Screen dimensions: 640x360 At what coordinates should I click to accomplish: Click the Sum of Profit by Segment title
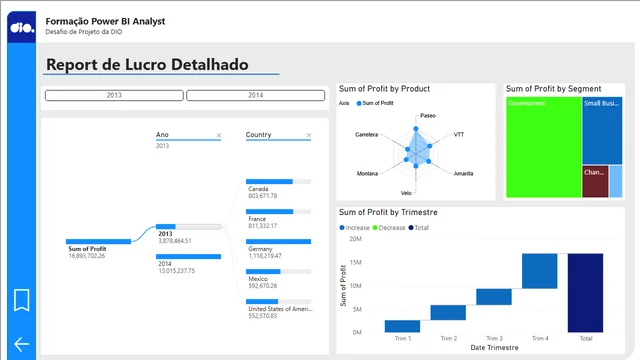553,89
